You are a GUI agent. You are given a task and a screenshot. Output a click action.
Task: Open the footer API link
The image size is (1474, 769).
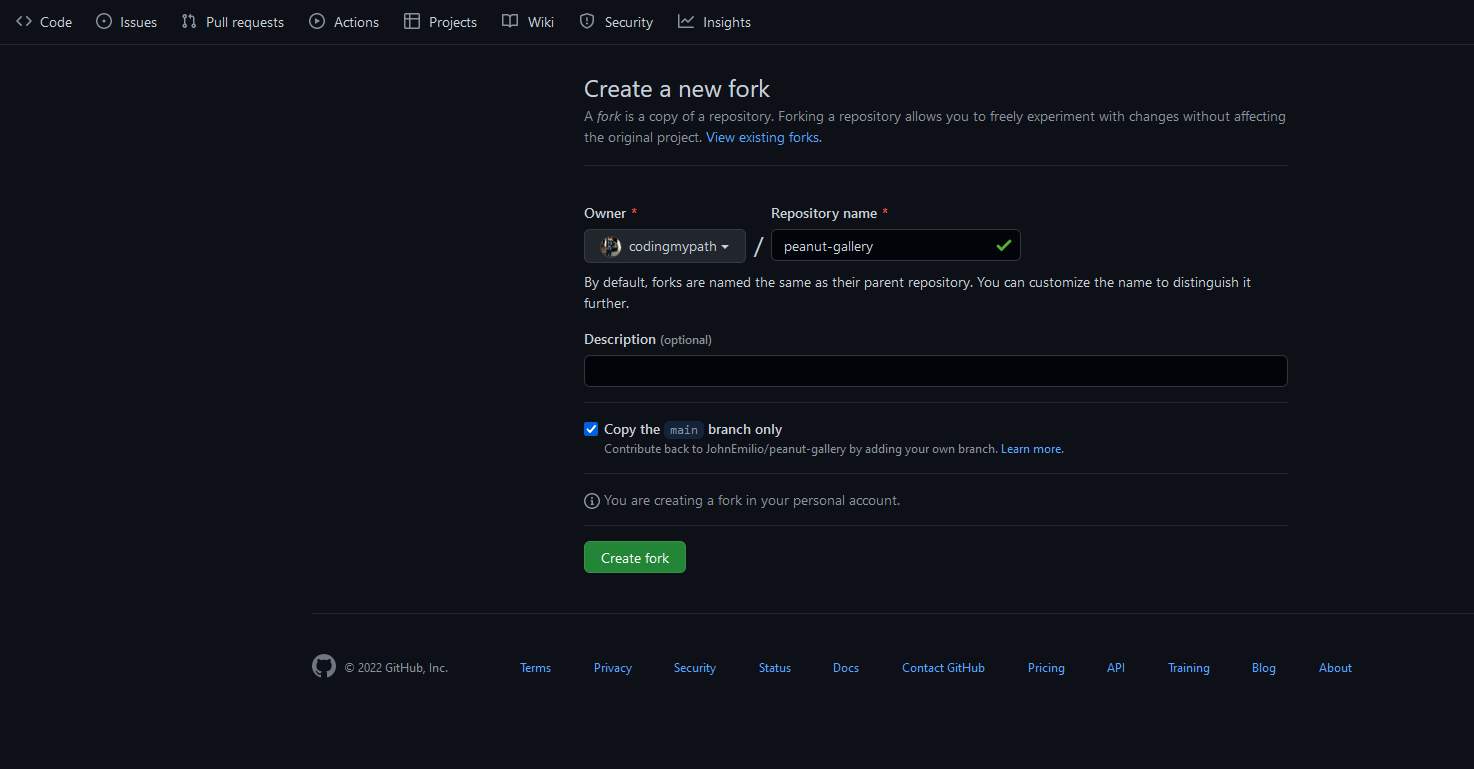1116,668
